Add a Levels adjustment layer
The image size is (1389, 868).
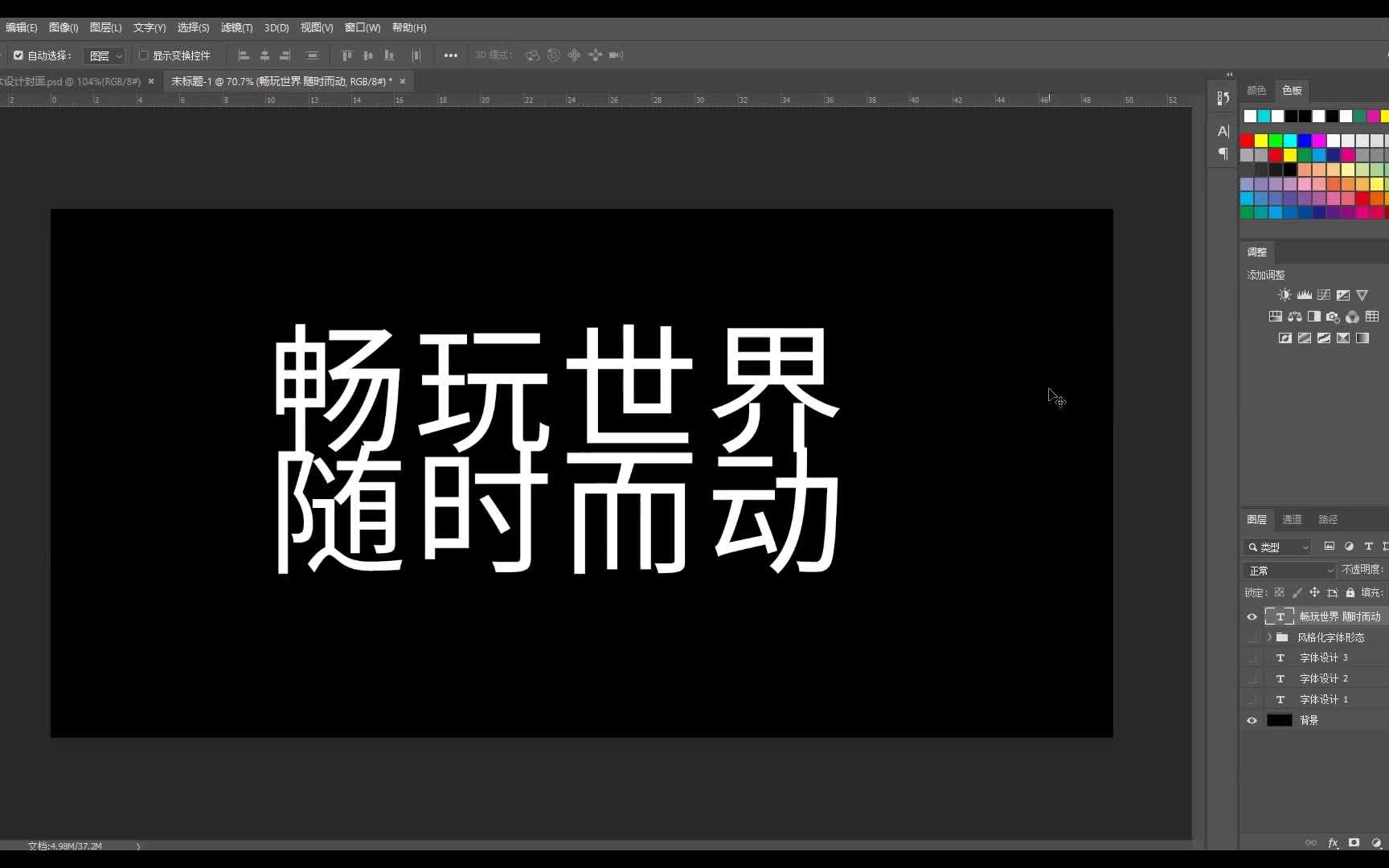[x=1304, y=294]
